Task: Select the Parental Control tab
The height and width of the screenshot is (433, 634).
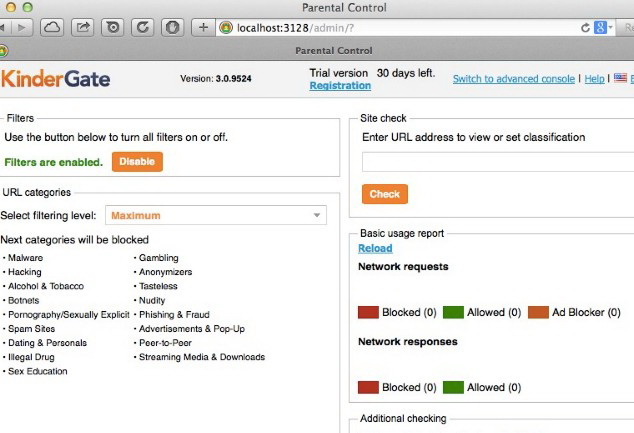Action: [x=334, y=50]
